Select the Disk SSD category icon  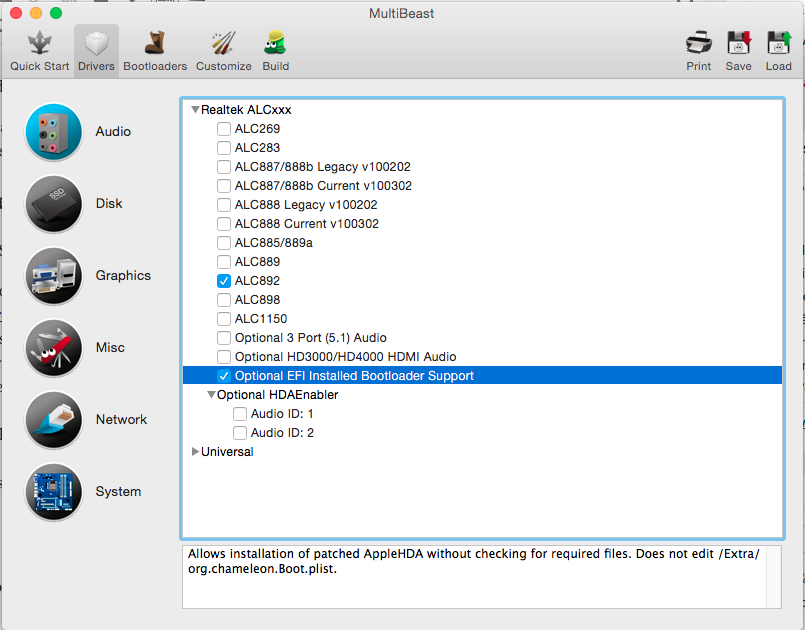(x=53, y=204)
